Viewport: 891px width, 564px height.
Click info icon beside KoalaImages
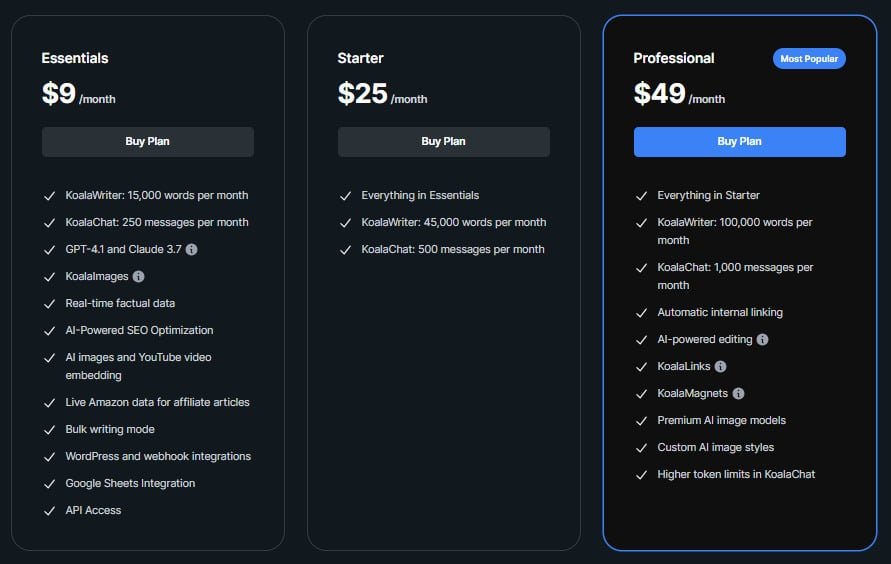click(x=138, y=277)
